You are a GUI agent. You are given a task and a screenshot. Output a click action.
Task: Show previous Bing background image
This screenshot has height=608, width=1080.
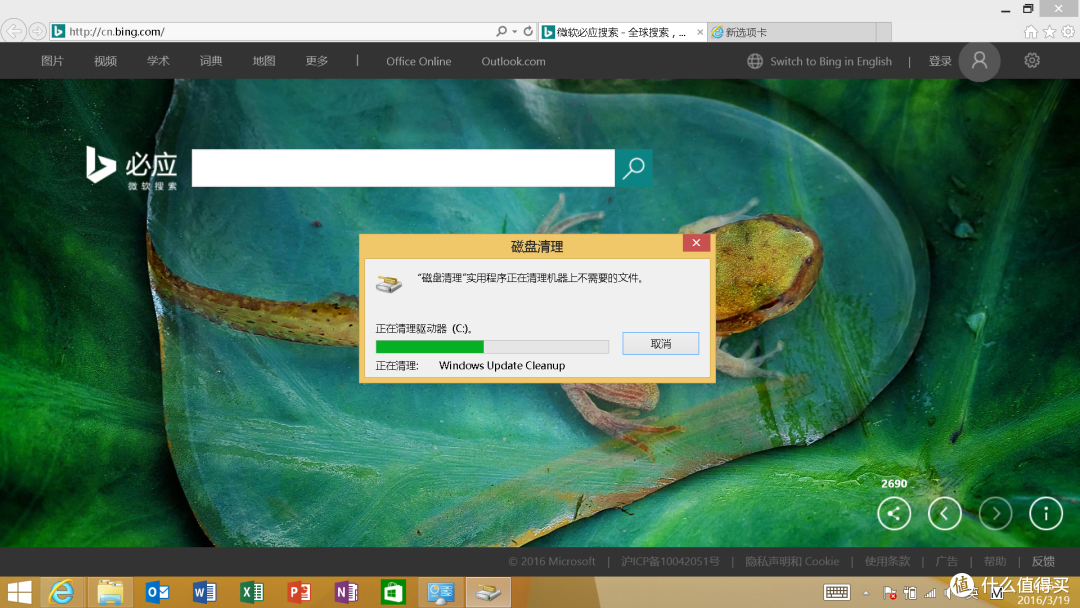944,514
